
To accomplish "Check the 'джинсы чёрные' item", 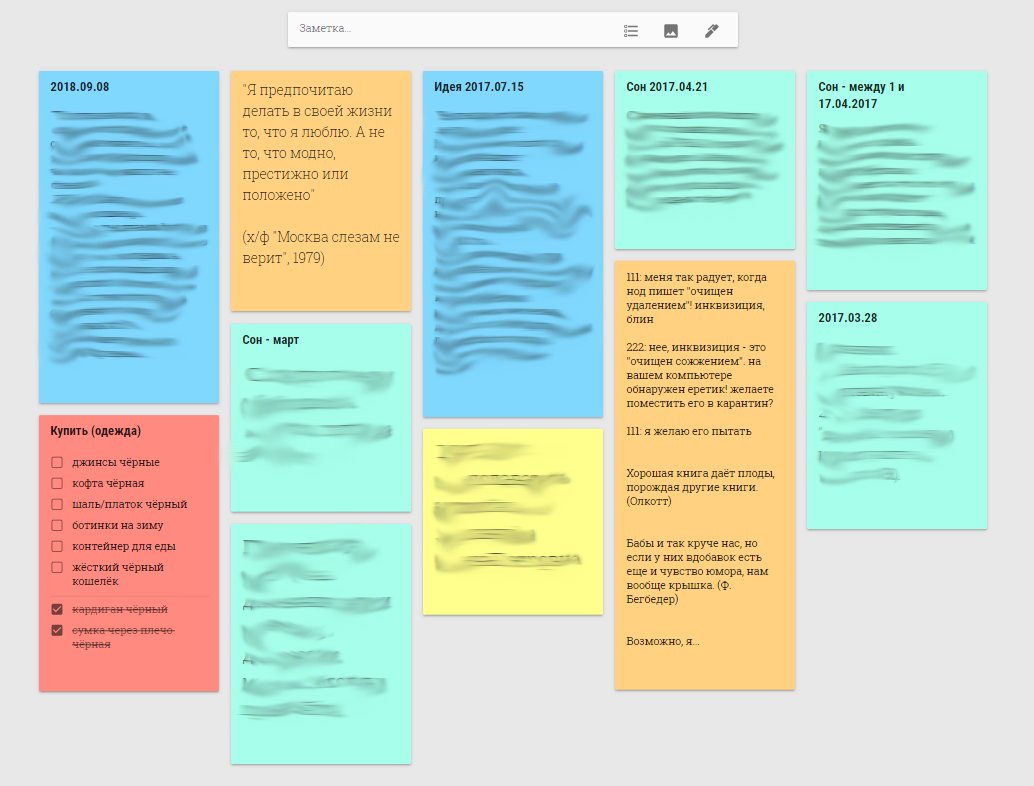I will pyautogui.click(x=57, y=462).
